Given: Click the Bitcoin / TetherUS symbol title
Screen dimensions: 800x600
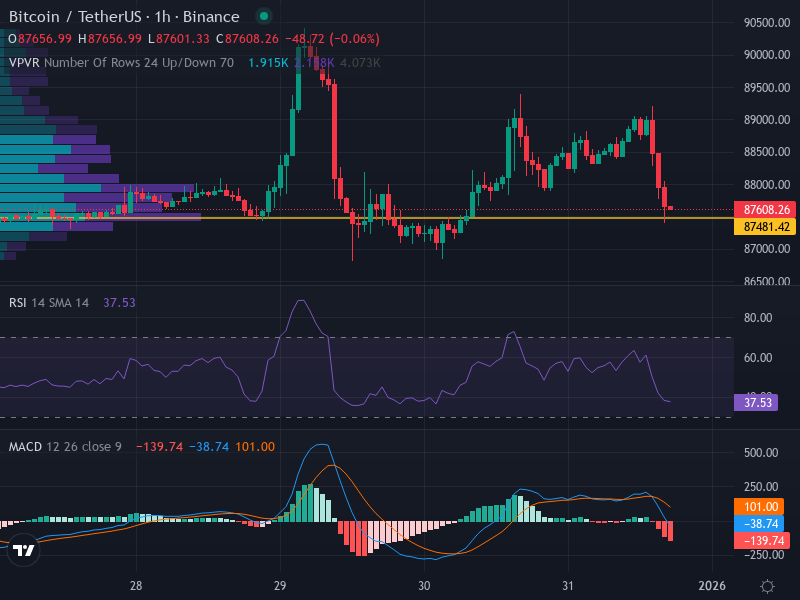Looking at the screenshot, I should pyautogui.click(x=124, y=17).
